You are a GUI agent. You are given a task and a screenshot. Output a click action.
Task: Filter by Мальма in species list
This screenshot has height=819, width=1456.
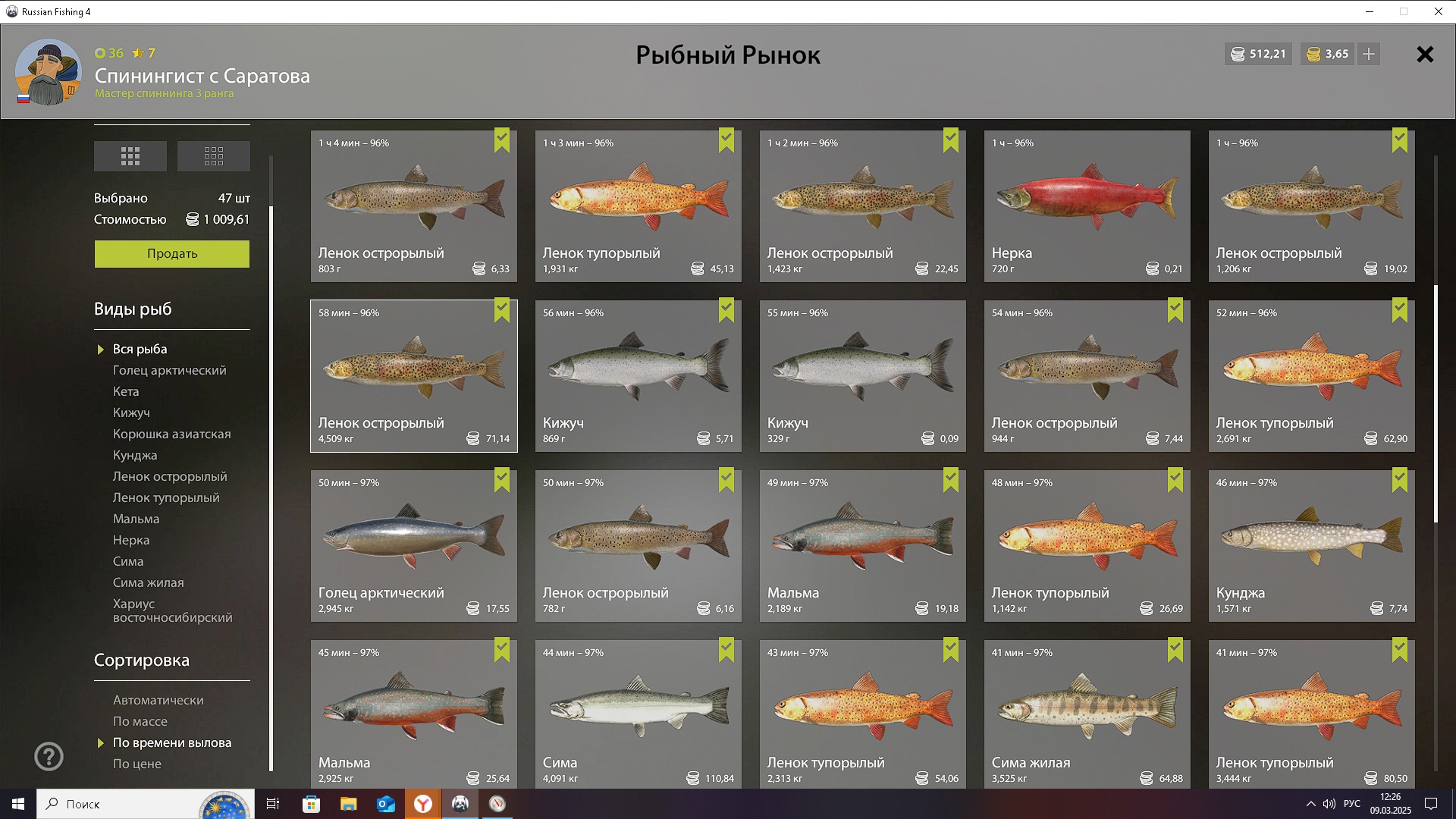136,519
